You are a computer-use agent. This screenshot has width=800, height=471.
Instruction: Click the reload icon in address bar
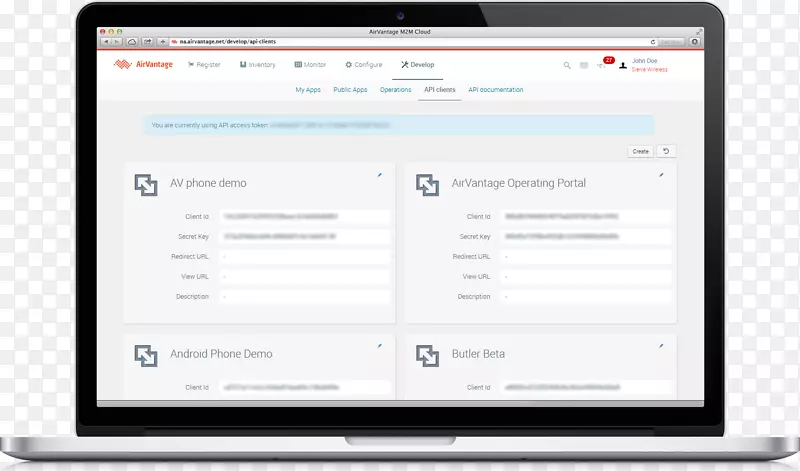click(x=653, y=42)
